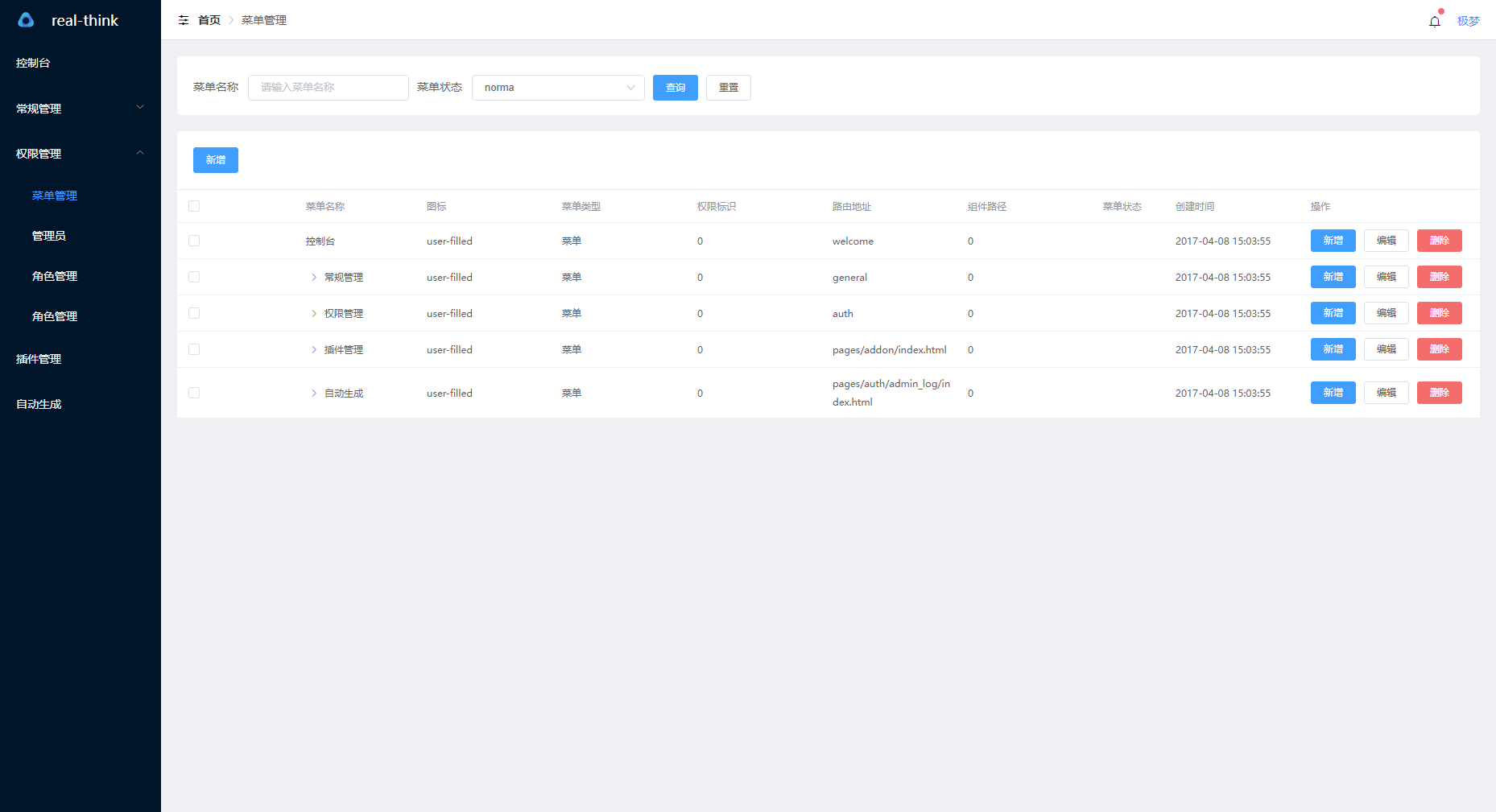This screenshot has height=812, width=1496.
Task: Open 控制台 in the sidebar
Action: (81, 63)
